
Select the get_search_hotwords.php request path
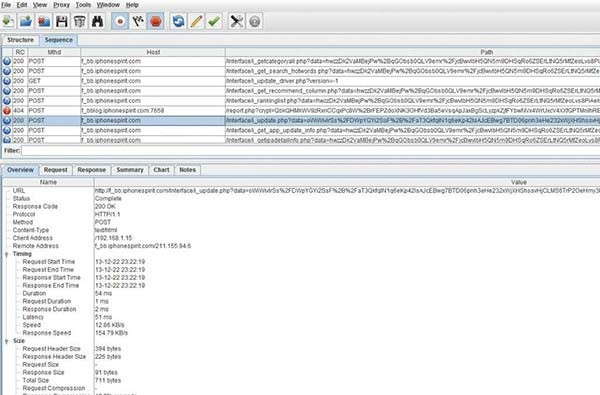(x=412, y=71)
